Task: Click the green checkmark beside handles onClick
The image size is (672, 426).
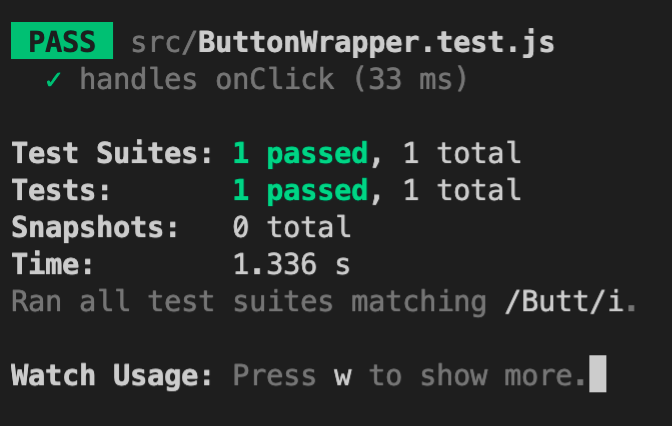Action: pyautogui.click(x=53, y=80)
